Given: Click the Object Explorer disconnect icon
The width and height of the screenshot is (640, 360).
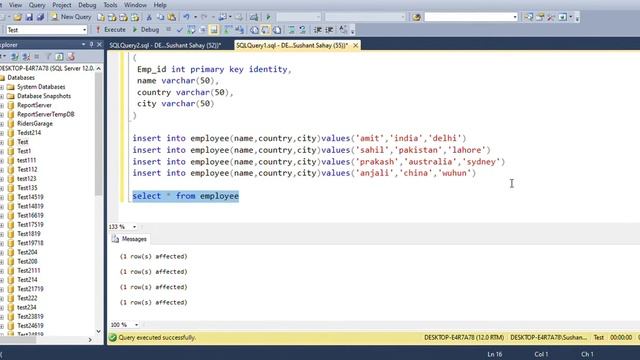Looking at the screenshot, I should click(x=26, y=57).
